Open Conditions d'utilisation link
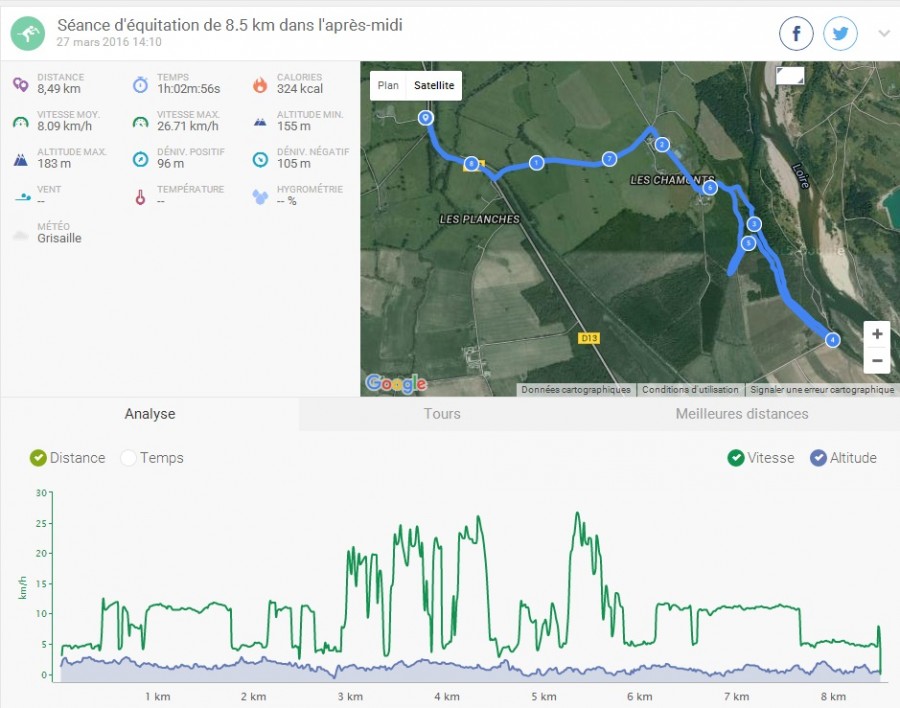Screen dimensions: 900x708 click(690, 390)
